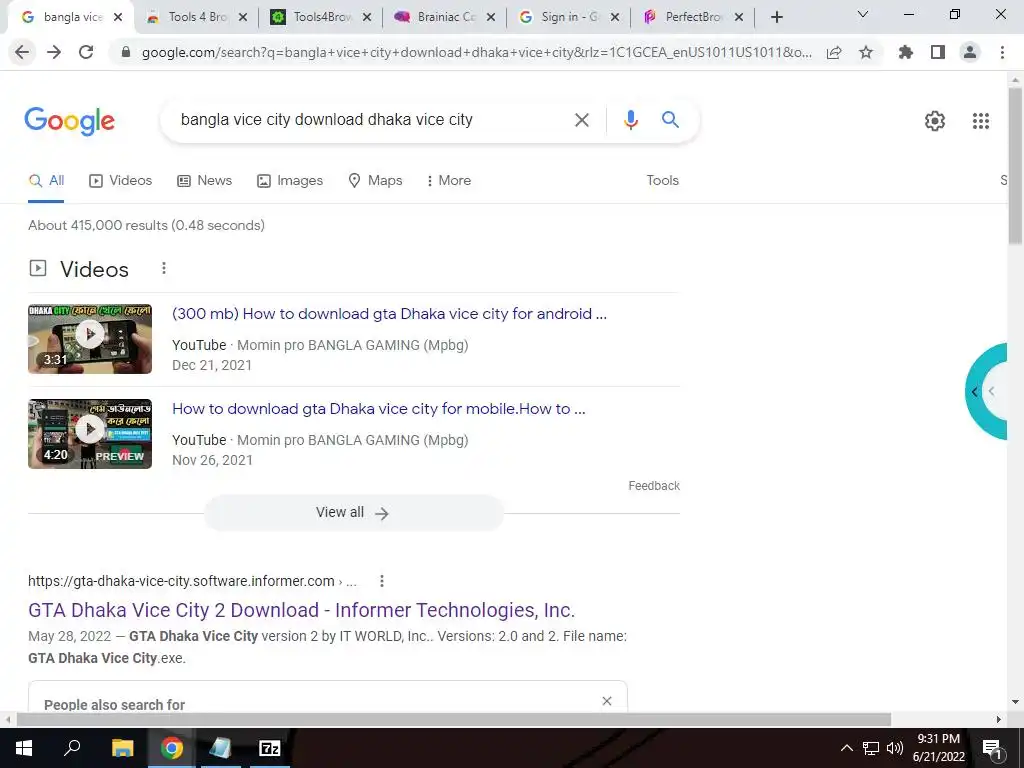Open How to download gta Dhaka for mobile link
1024x768 pixels.
pos(379,409)
